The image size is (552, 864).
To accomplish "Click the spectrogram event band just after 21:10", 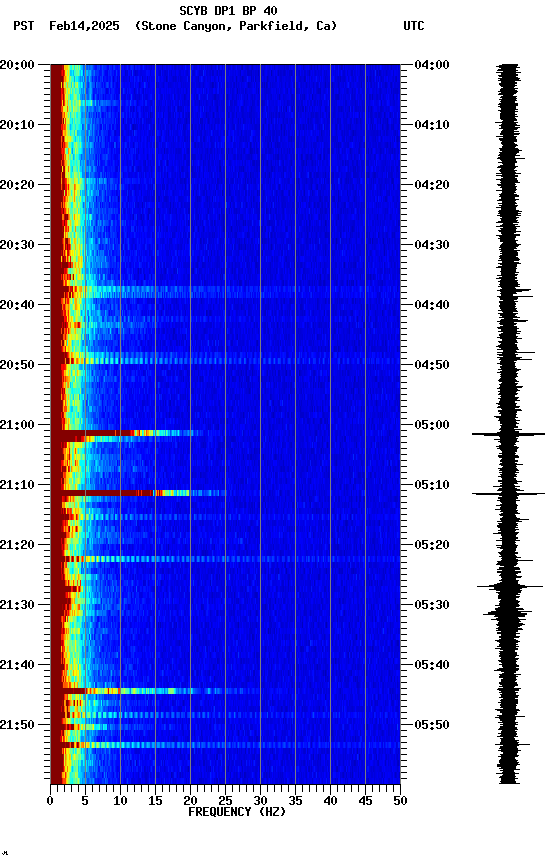I will 139,493.
